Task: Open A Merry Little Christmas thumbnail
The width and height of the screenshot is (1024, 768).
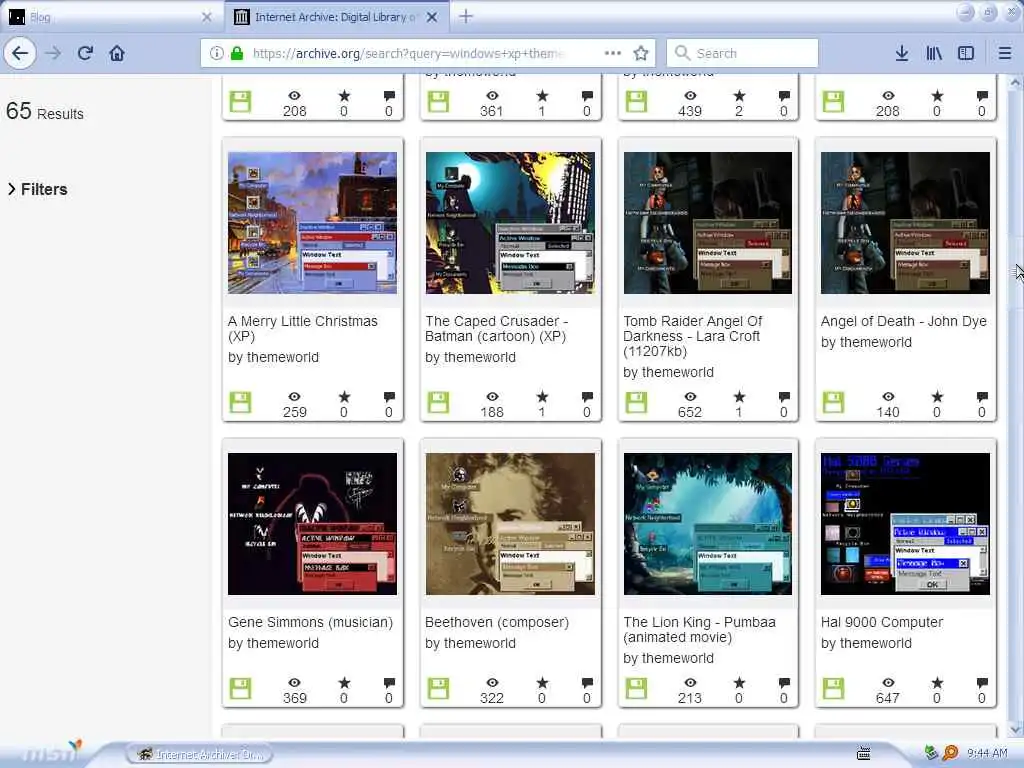Action: (312, 223)
